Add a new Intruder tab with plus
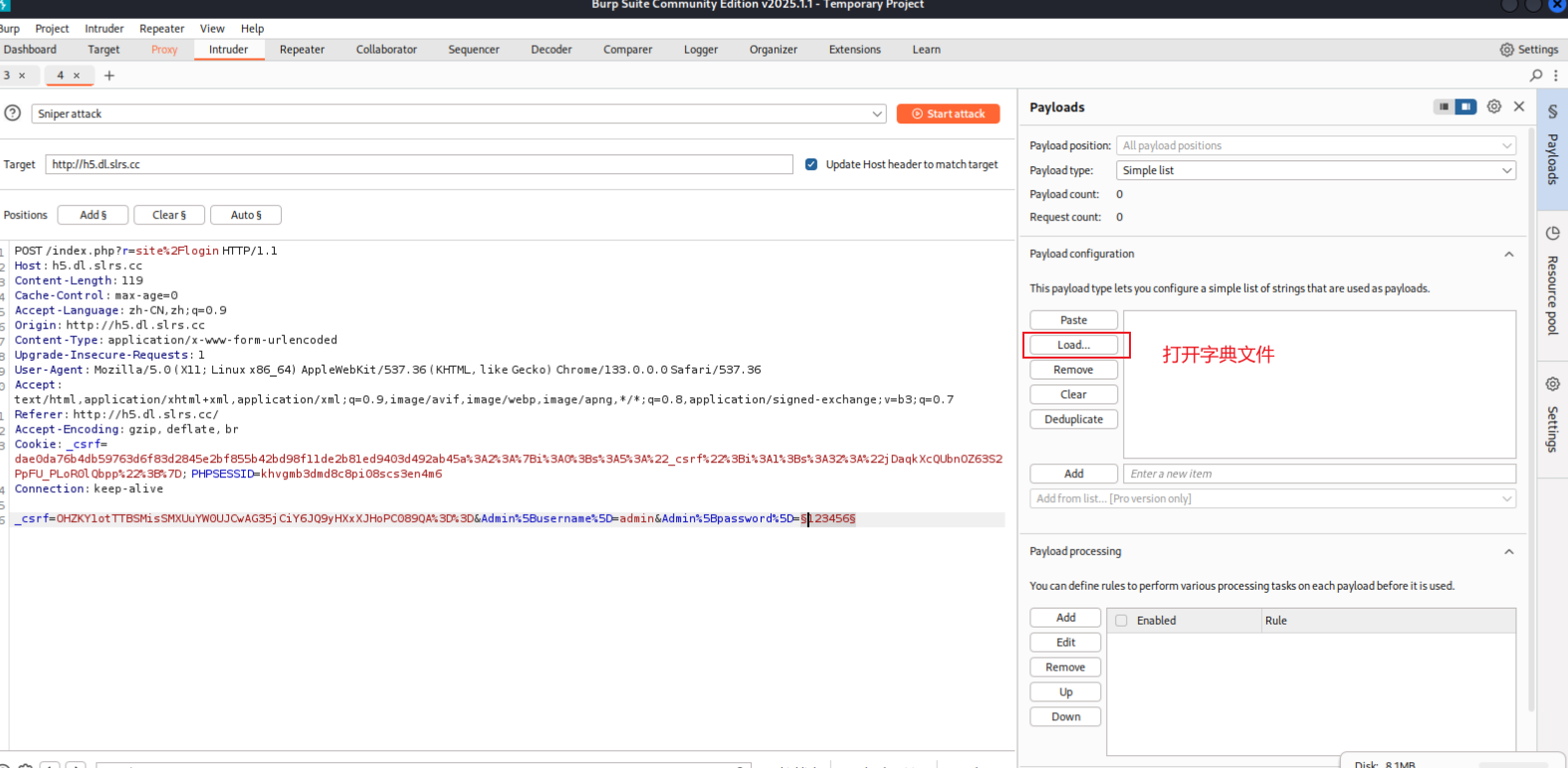The width and height of the screenshot is (1568, 768). 110,76
